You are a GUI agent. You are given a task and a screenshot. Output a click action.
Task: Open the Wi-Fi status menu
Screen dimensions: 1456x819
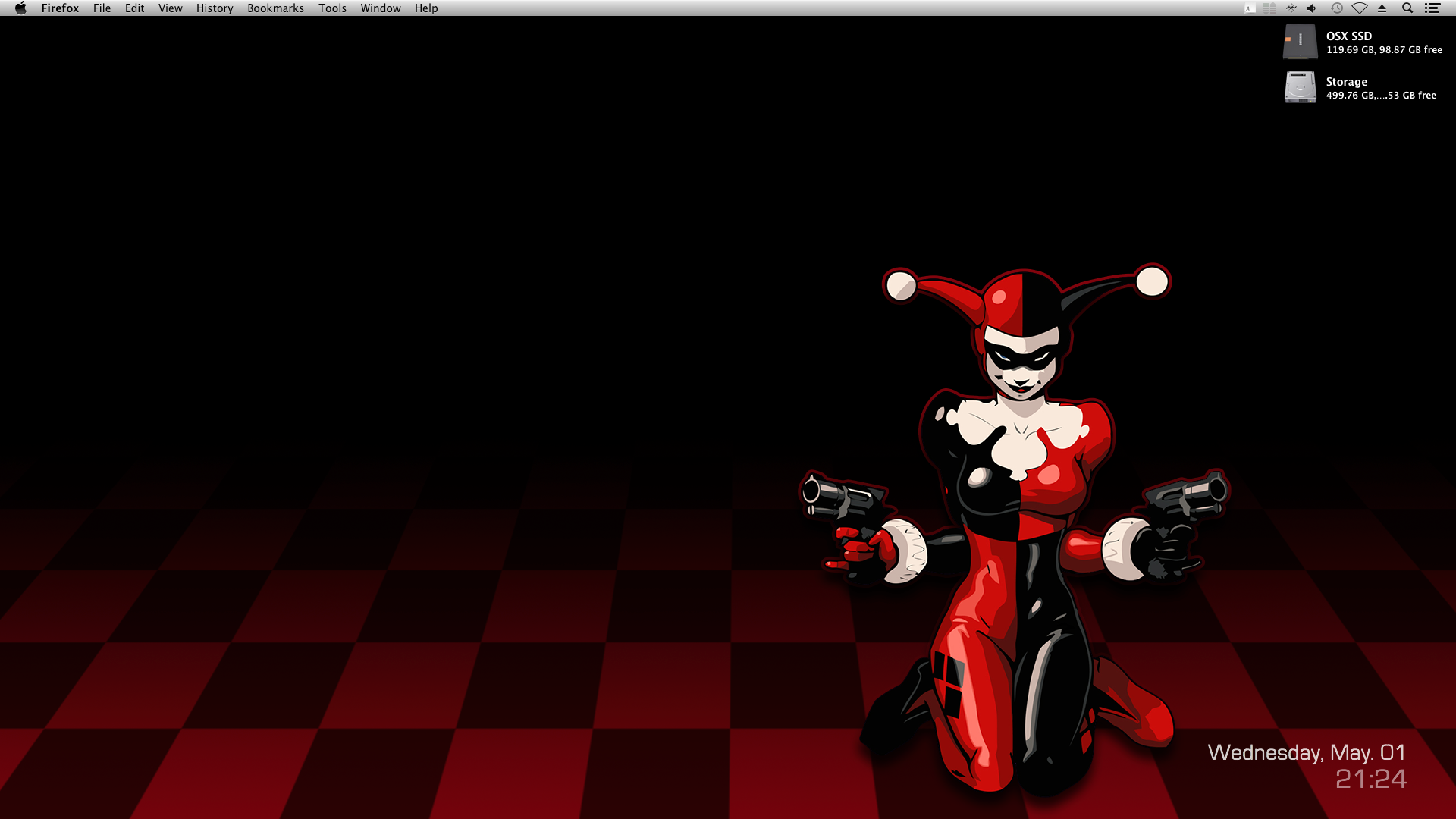click(x=1360, y=8)
